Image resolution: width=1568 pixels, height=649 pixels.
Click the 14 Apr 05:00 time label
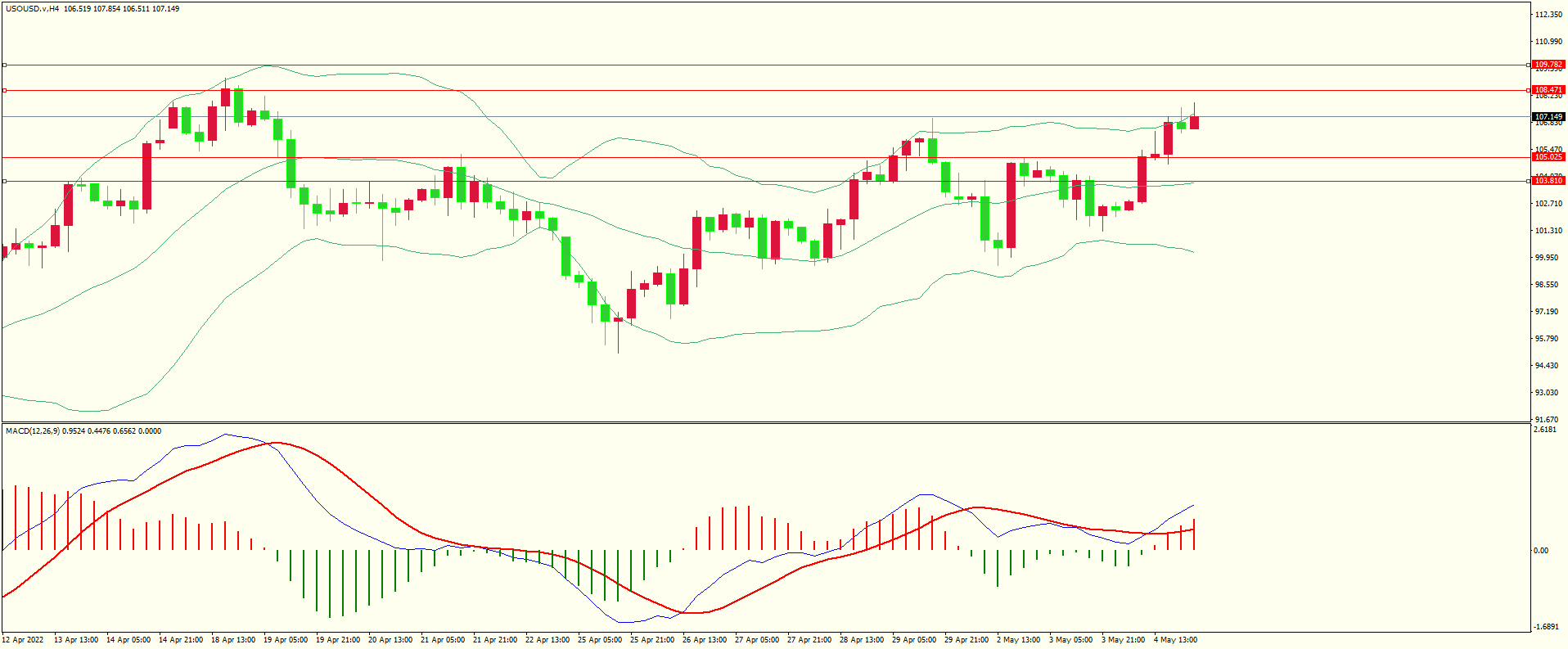point(128,640)
